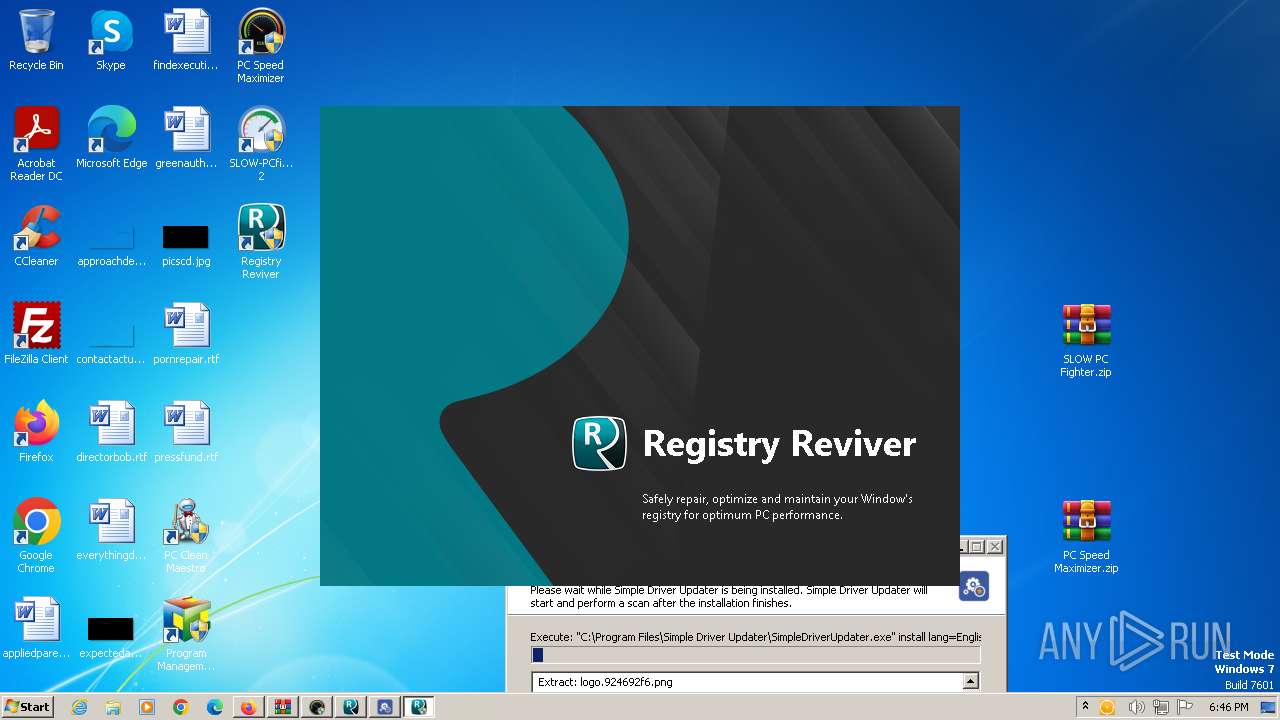Launch Firefox from the desktop

point(36,432)
